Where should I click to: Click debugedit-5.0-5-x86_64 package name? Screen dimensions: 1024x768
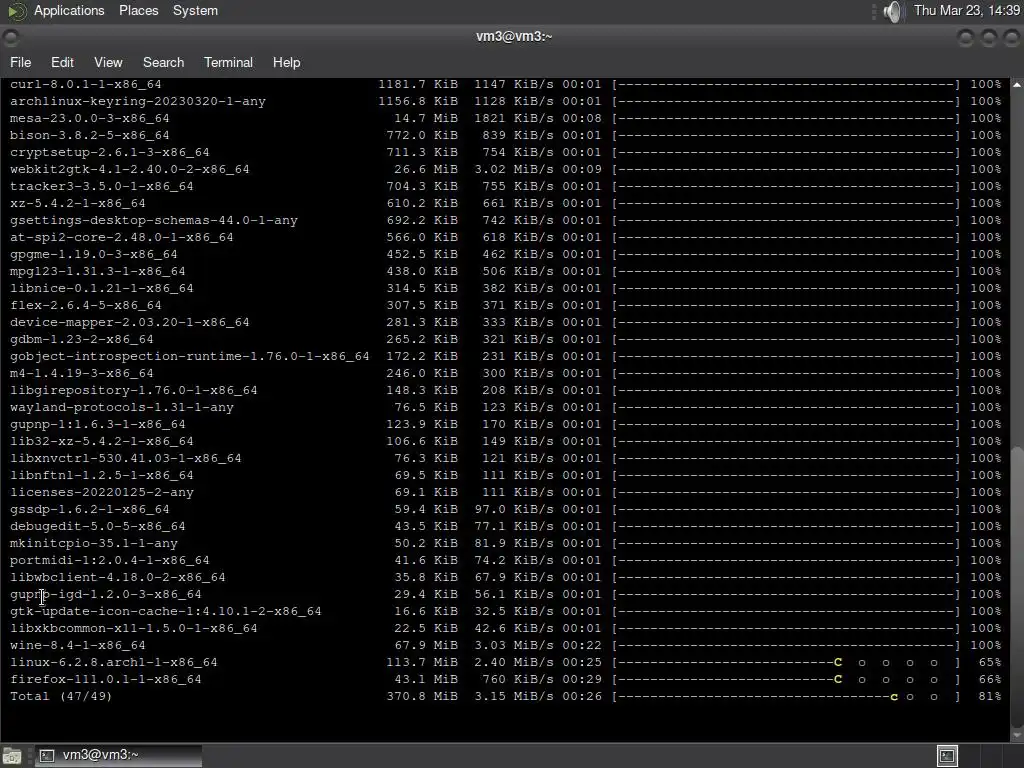point(97,526)
